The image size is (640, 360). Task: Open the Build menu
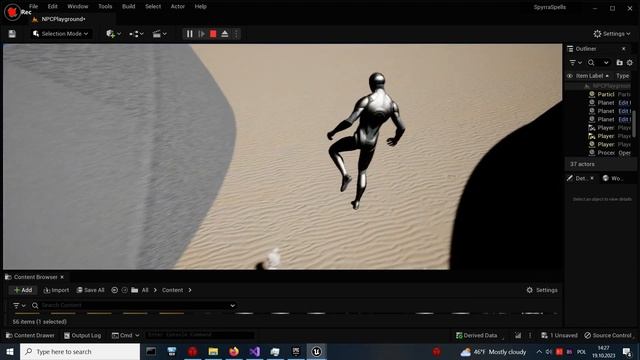click(129, 7)
